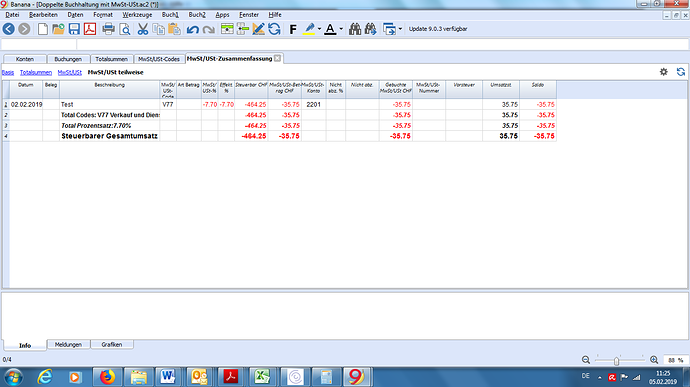Close the MwSt/USt-Zusammenfassung tab
The image size is (690, 387).
tap(278, 58)
